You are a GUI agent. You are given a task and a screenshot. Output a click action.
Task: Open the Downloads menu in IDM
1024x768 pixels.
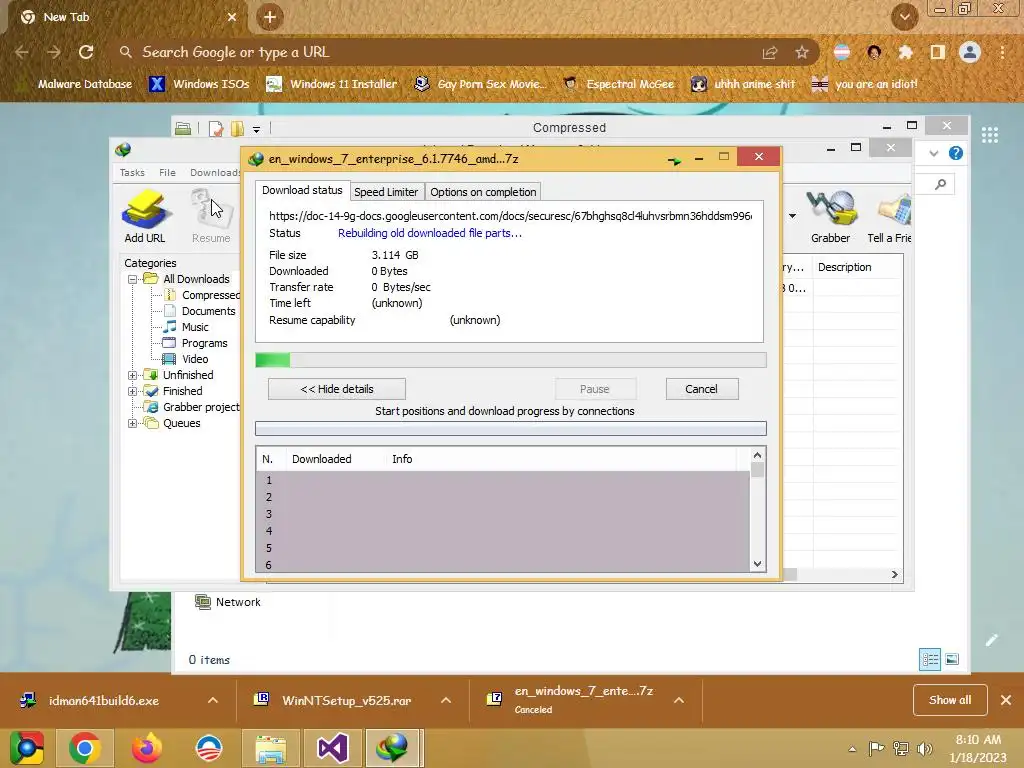(x=215, y=172)
